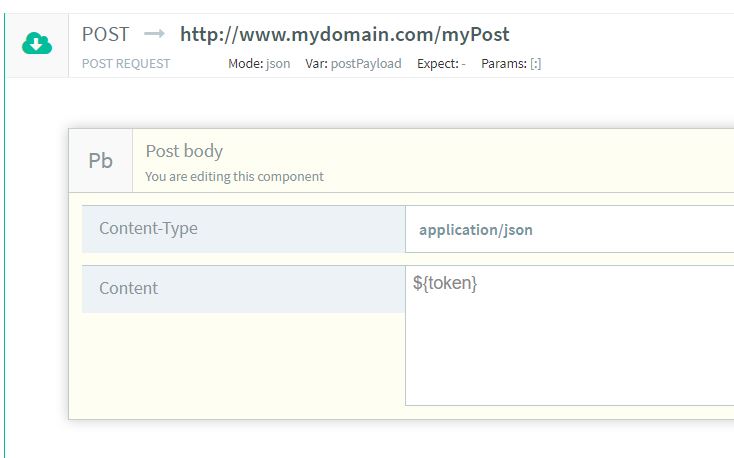This screenshot has width=734, height=458.
Task: Click the POST method heading
Action: pyautogui.click(x=106, y=34)
